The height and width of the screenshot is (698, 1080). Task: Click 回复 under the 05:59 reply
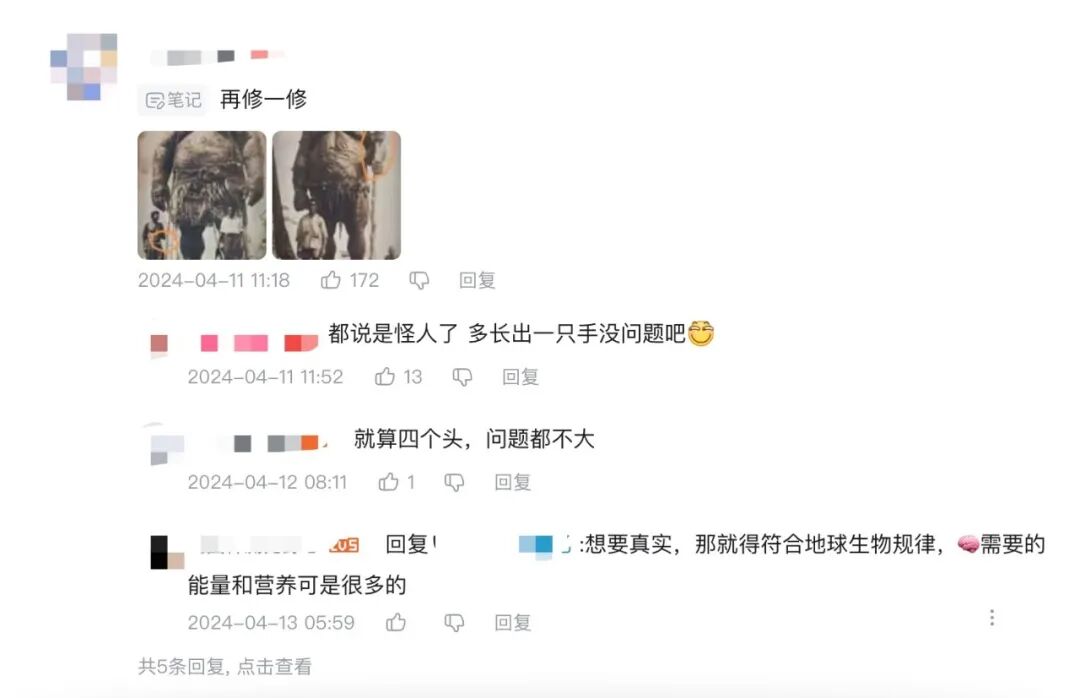[512, 623]
